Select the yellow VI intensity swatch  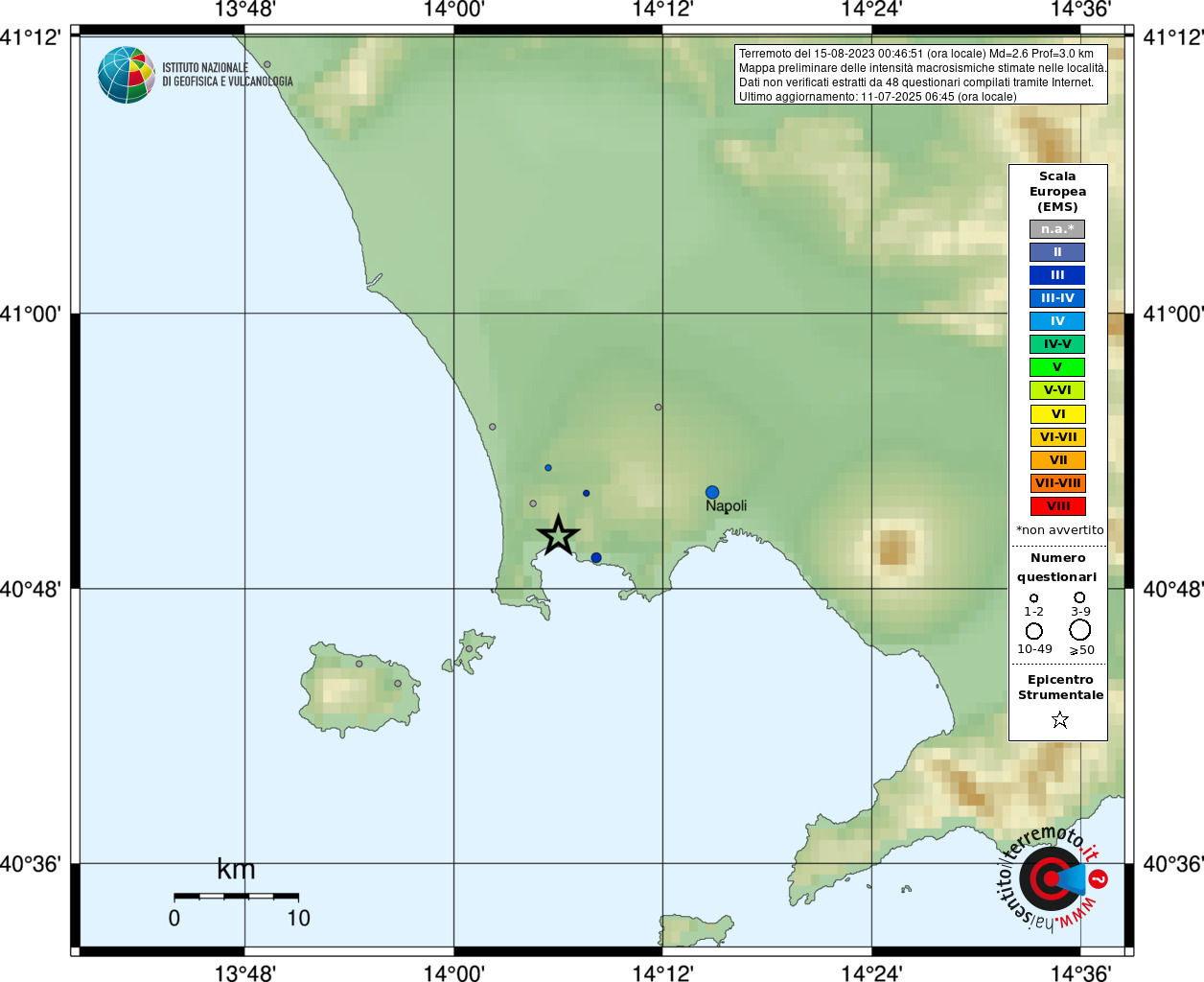(x=1058, y=414)
